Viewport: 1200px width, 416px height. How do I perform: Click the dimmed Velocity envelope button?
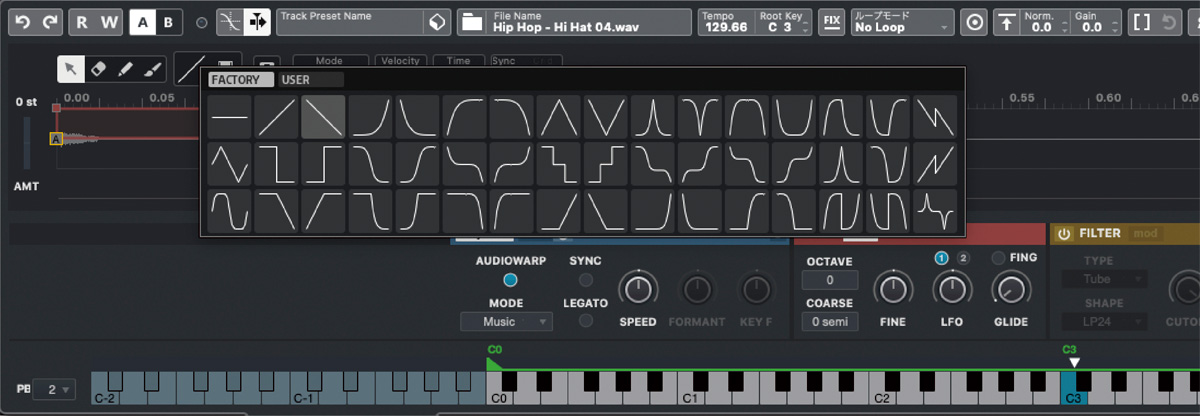click(x=400, y=61)
